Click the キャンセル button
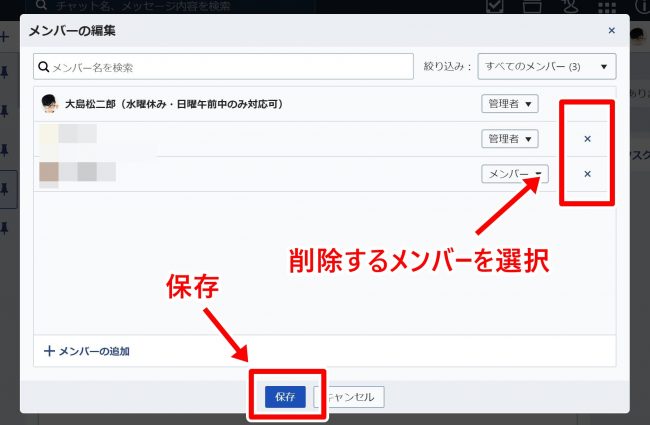The height and width of the screenshot is (425, 650). 349,397
